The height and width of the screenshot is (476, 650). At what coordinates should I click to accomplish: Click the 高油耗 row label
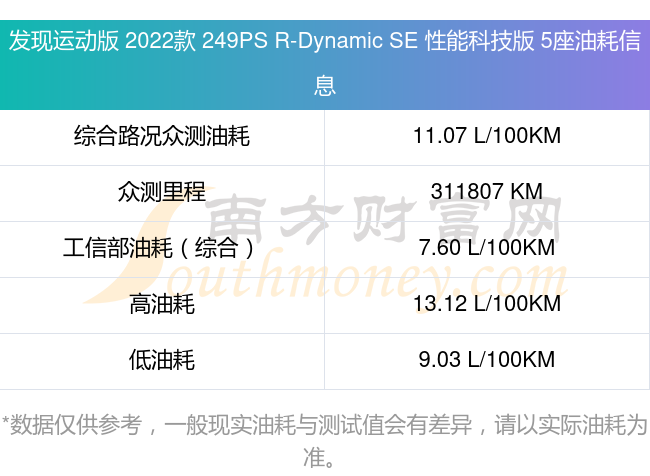[x=162, y=304]
